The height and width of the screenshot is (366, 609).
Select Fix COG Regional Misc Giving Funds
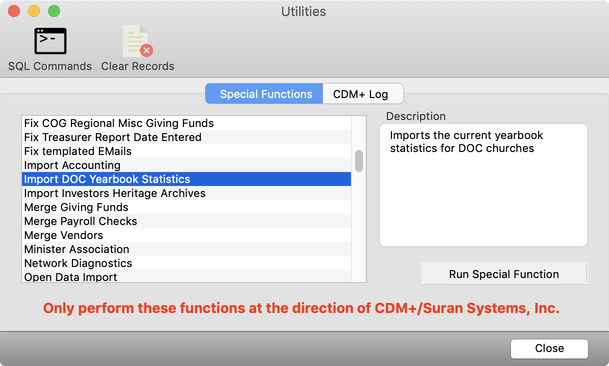[186, 123]
